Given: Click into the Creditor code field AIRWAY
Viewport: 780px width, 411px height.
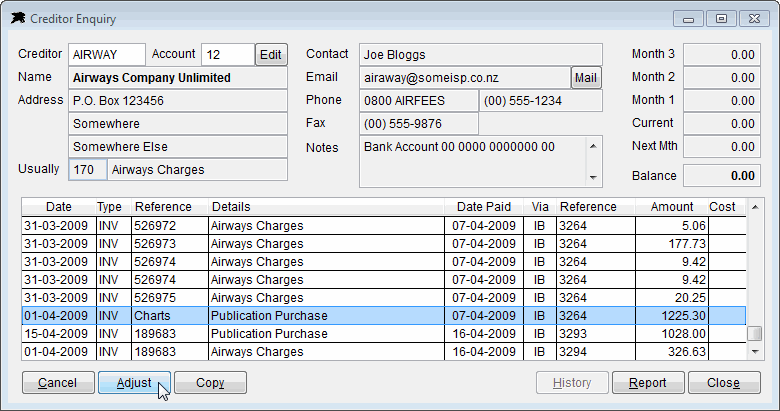Looking at the screenshot, I should point(107,55).
